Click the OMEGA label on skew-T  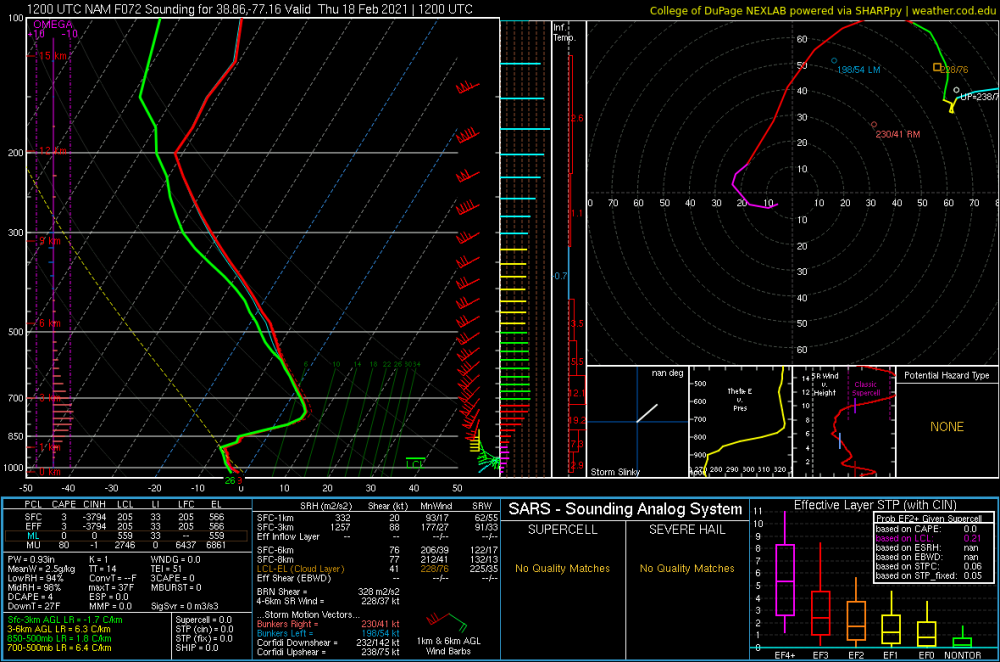pyautogui.click(x=53, y=24)
